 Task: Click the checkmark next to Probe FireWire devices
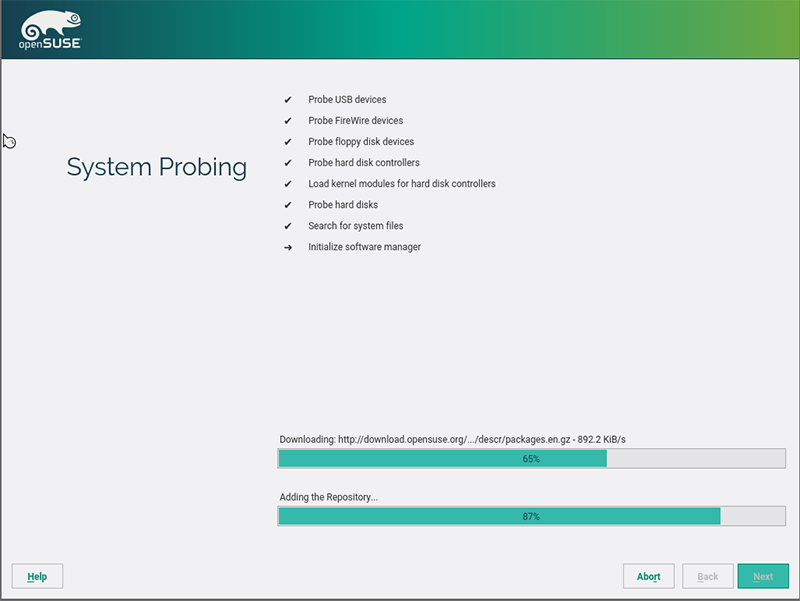pyautogui.click(x=288, y=121)
